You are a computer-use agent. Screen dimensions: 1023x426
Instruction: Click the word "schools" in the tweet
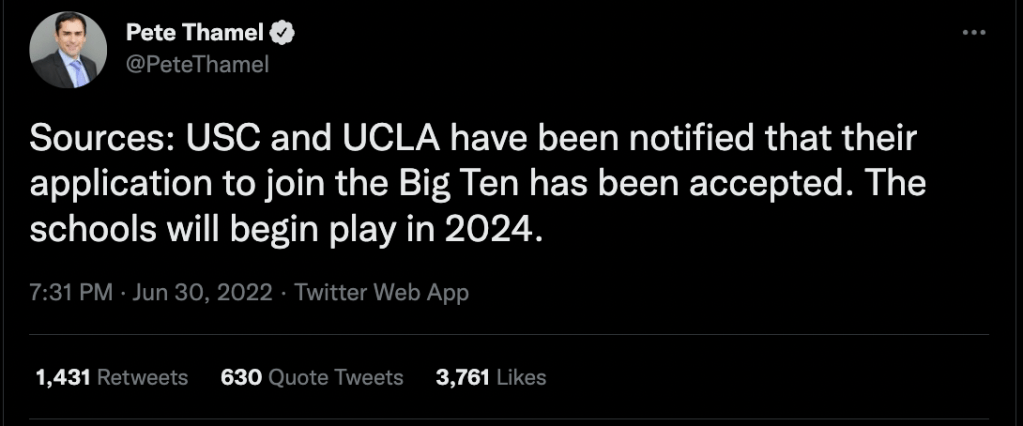[94, 231]
